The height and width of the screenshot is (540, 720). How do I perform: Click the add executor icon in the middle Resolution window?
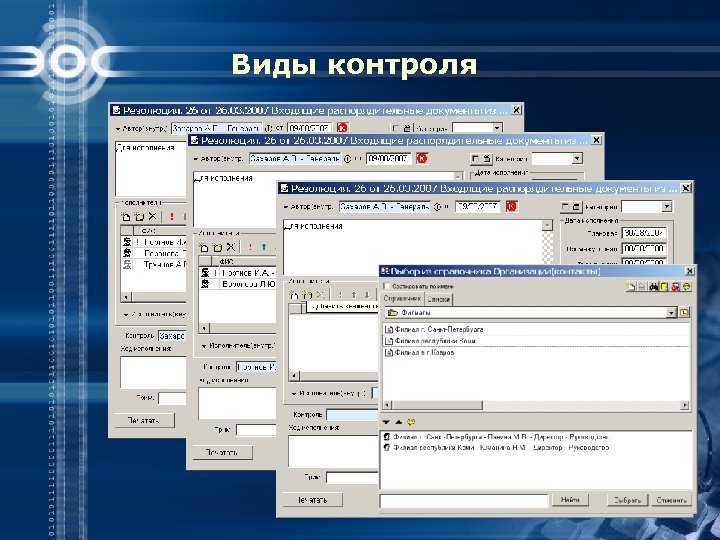(204, 248)
